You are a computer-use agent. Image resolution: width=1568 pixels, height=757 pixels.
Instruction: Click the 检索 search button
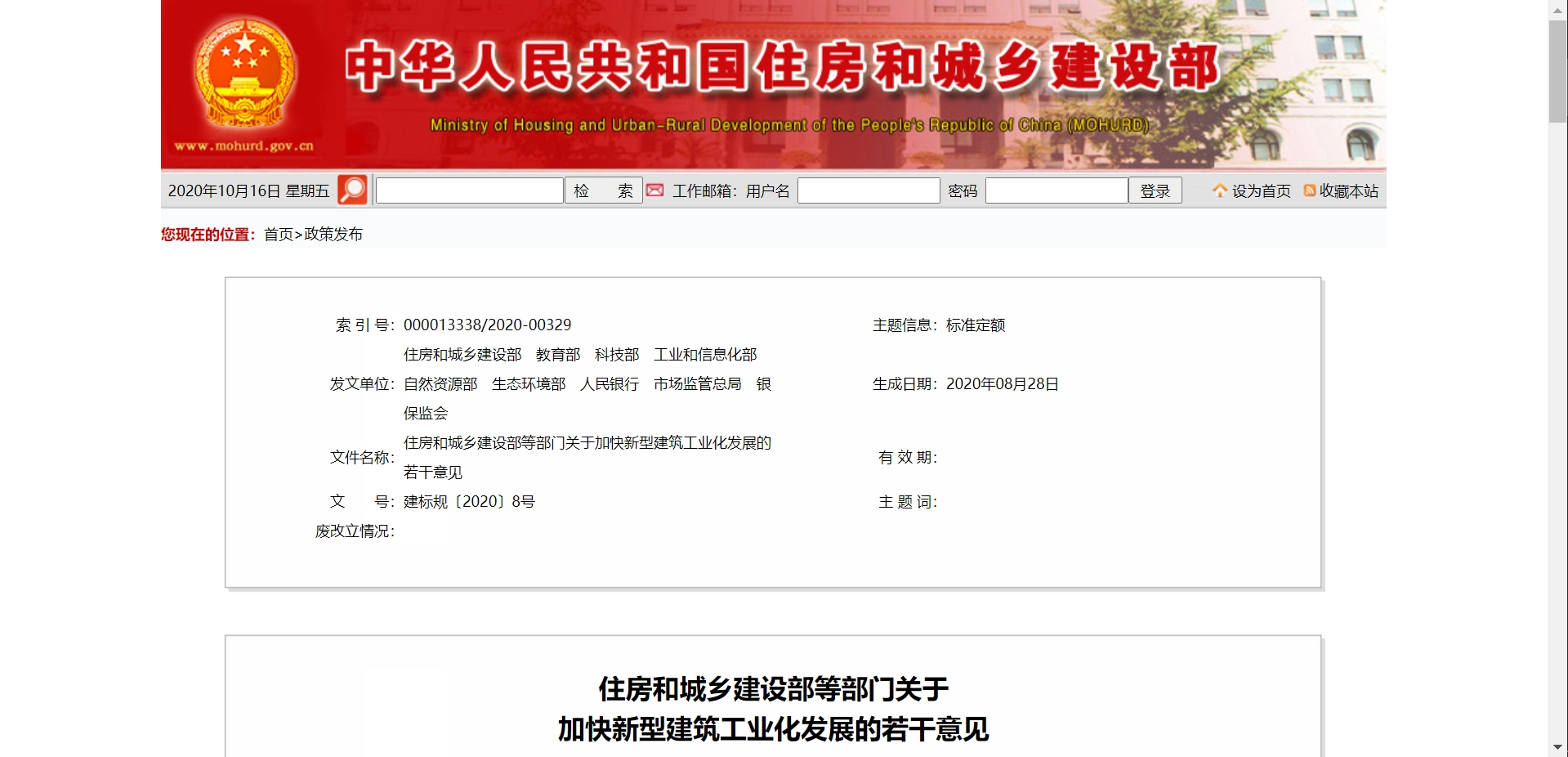(x=604, y=190)
